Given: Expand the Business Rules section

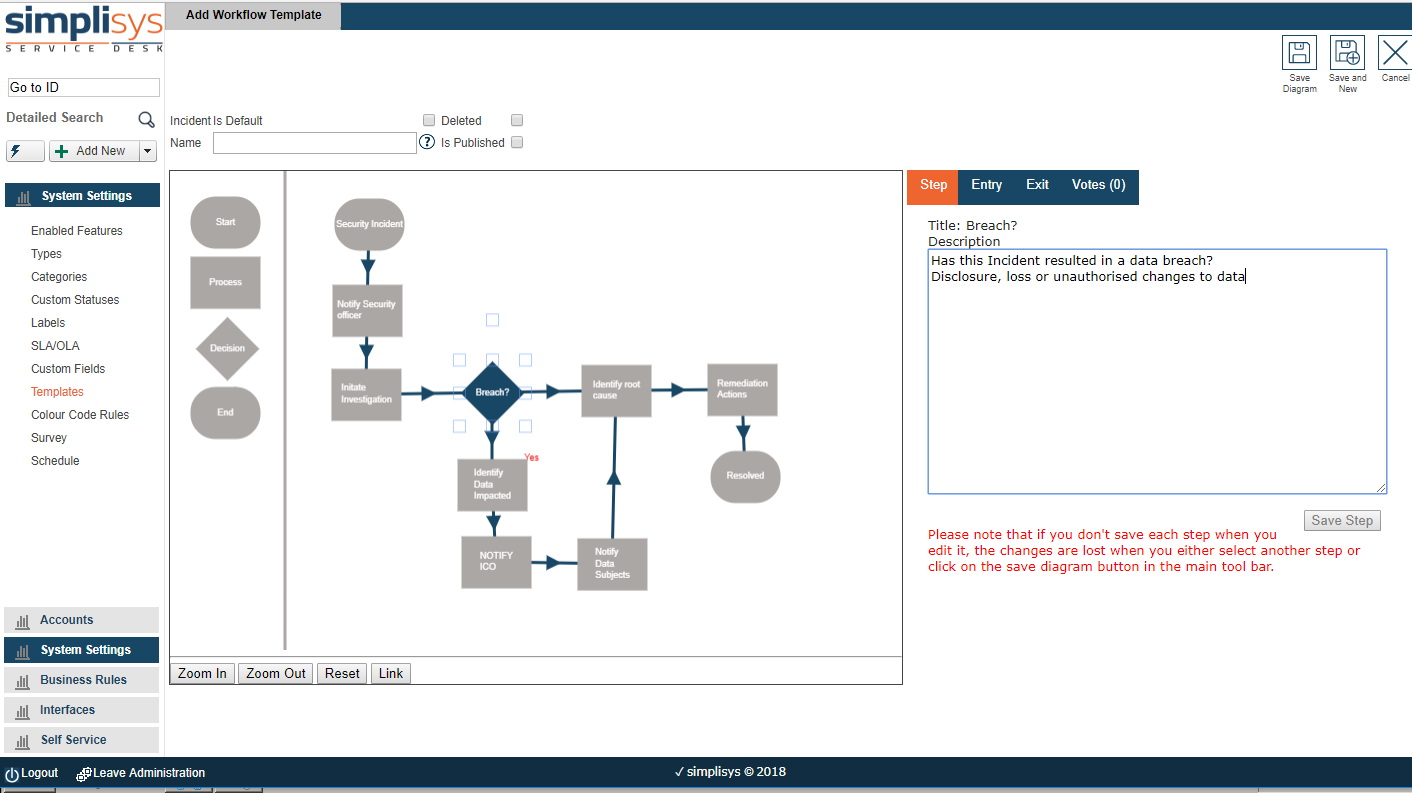Looking at the screenshot, I should (x=81, y=680).
